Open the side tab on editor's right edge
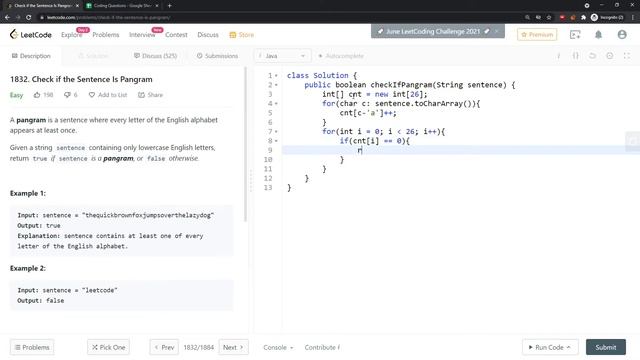Image resolution: width=640 pixels, height=360 pixels. click(x=632, y=141)
